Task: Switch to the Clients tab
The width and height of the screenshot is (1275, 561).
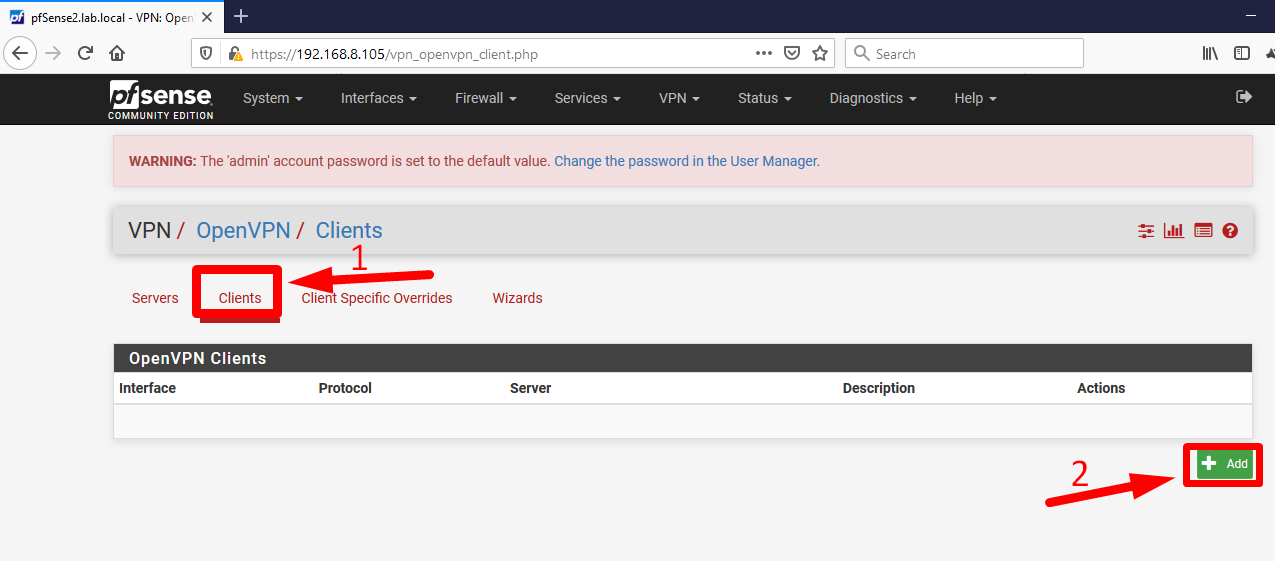Action: [x=240, y=298]
